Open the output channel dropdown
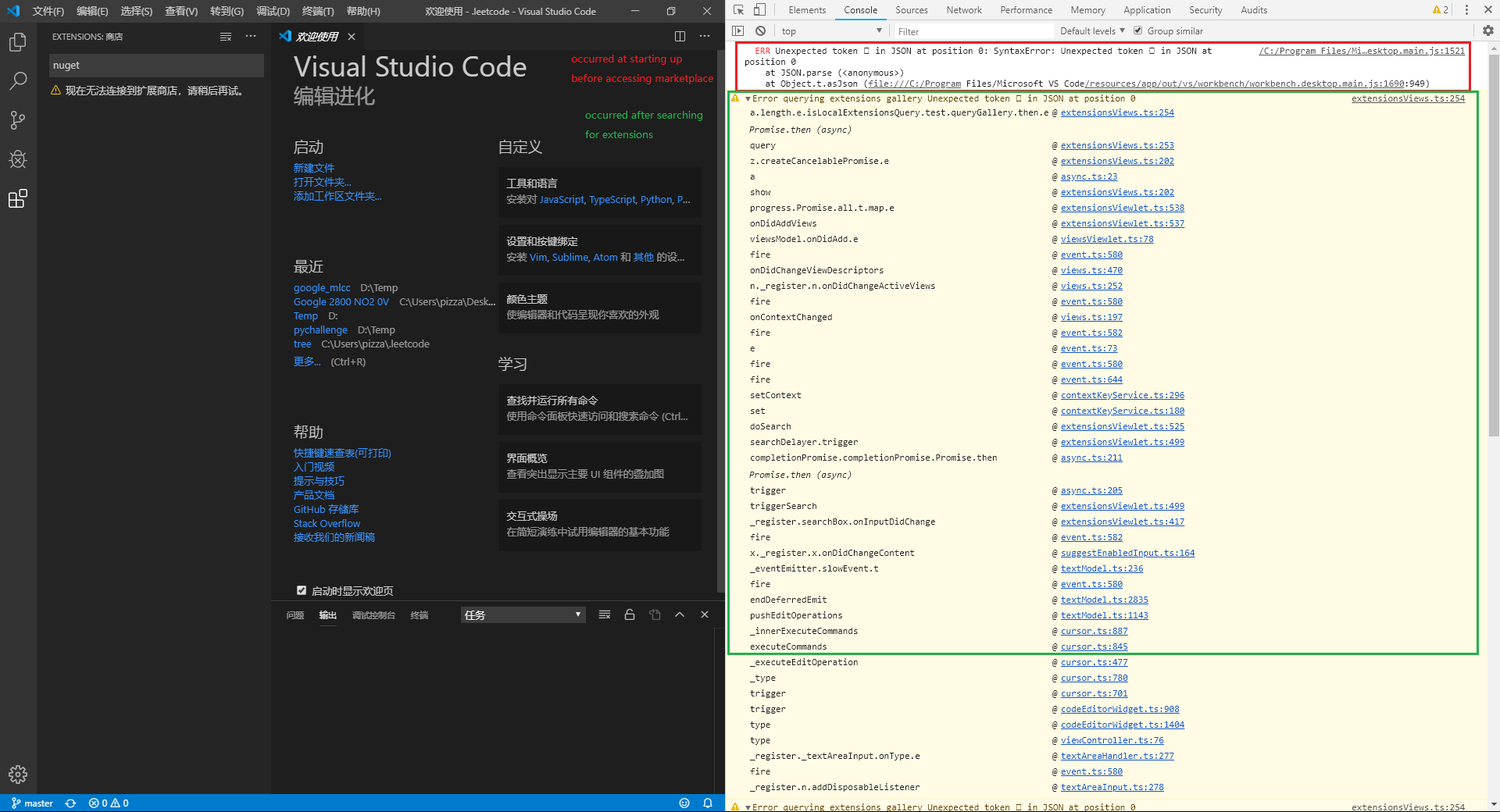This screenshot has height=812, width=1500. [523, 614]
